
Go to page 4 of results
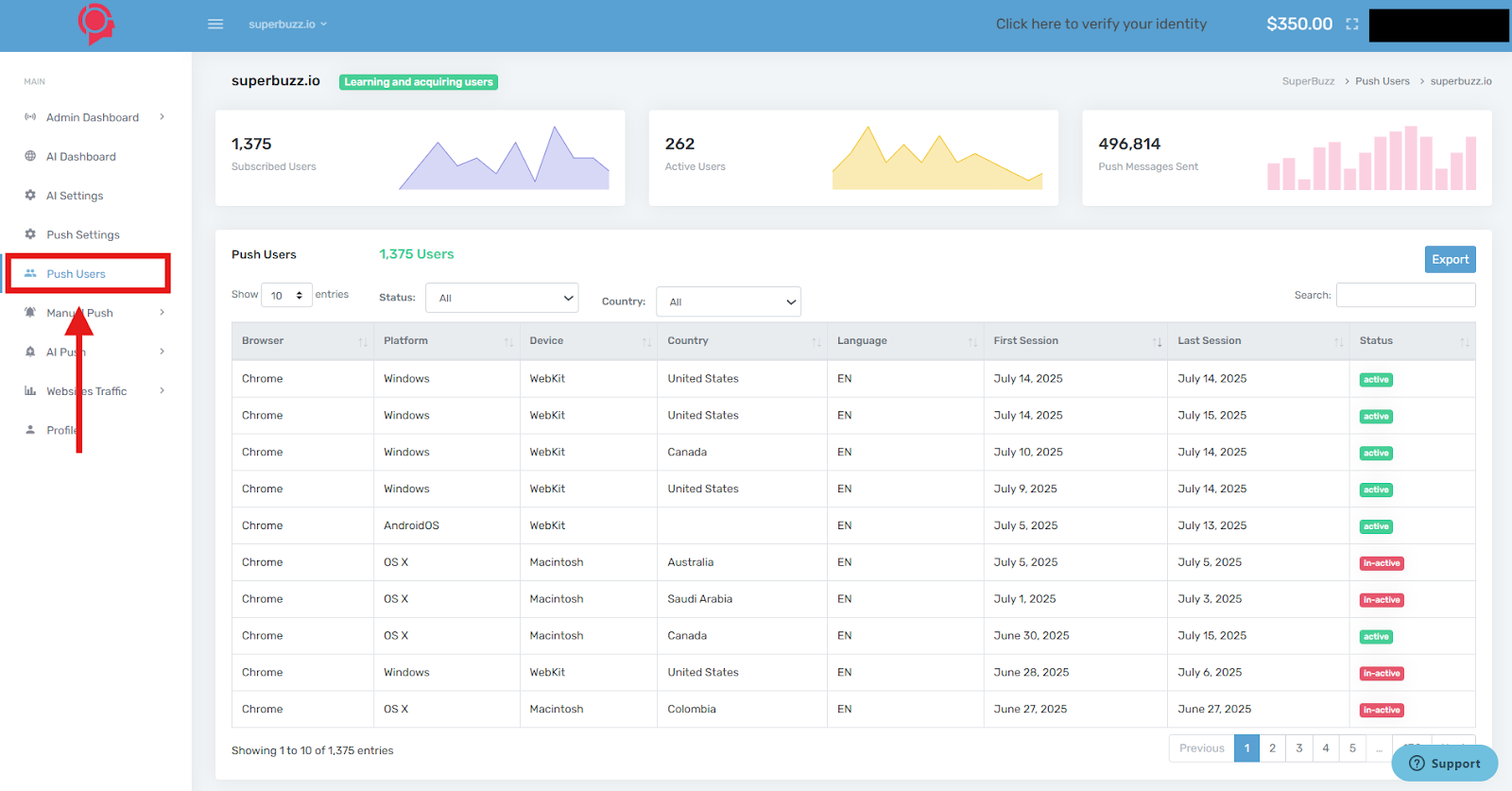tap(1325, 748)
